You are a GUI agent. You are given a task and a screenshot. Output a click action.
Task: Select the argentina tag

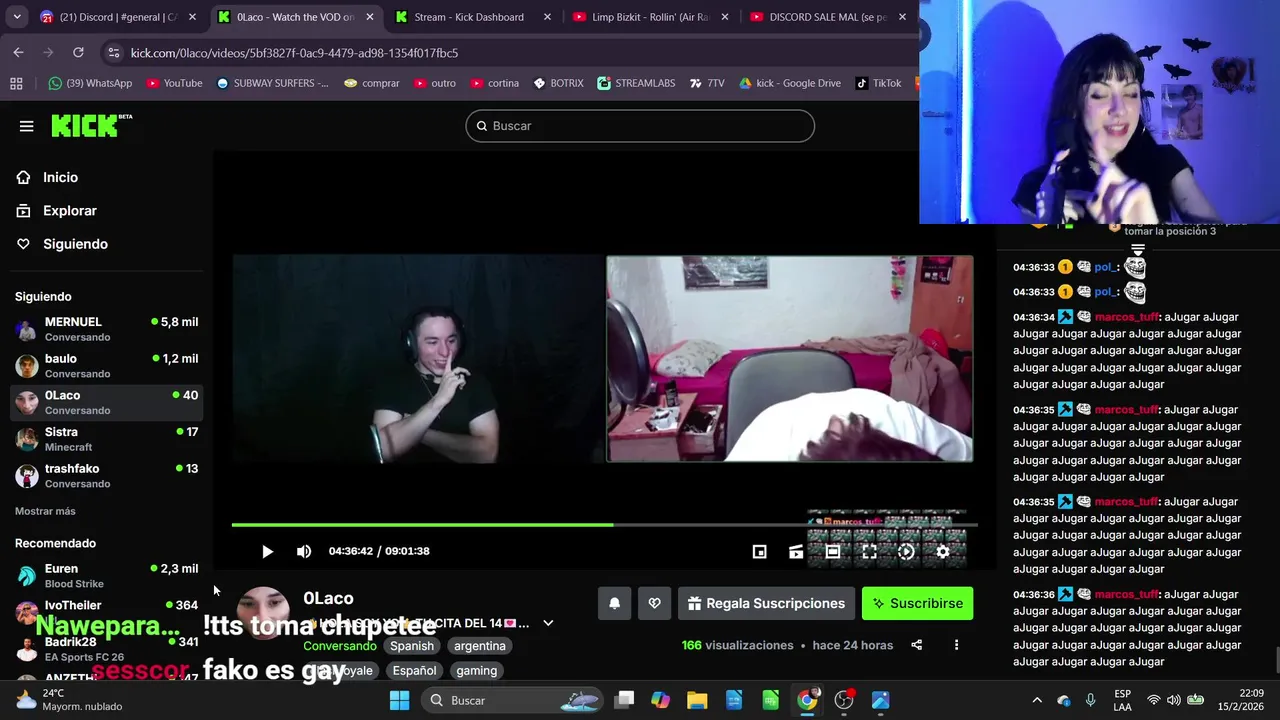480,646
